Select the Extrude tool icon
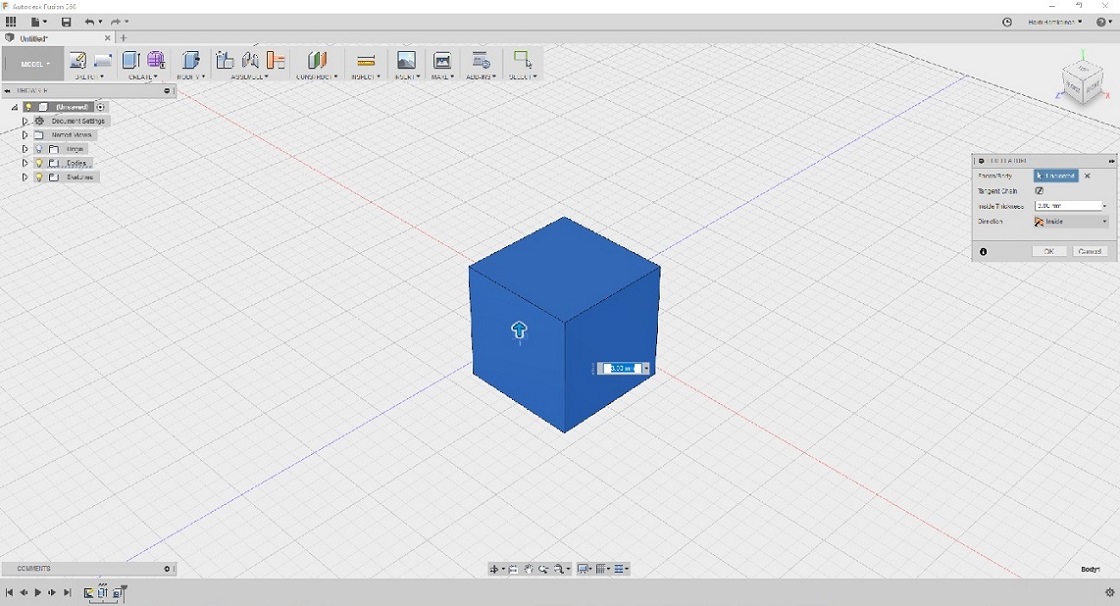 (131, 60)
